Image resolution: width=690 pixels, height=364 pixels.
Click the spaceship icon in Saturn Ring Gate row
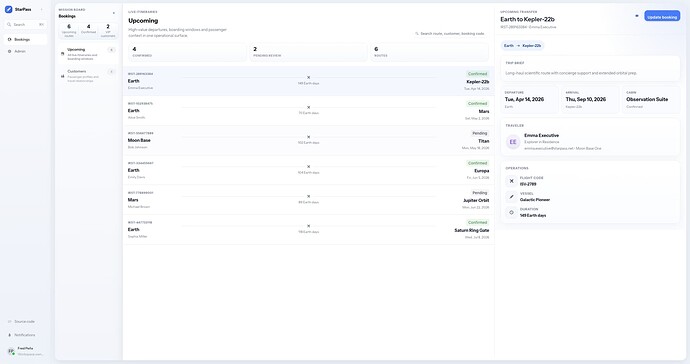click(x=308, y=226)
